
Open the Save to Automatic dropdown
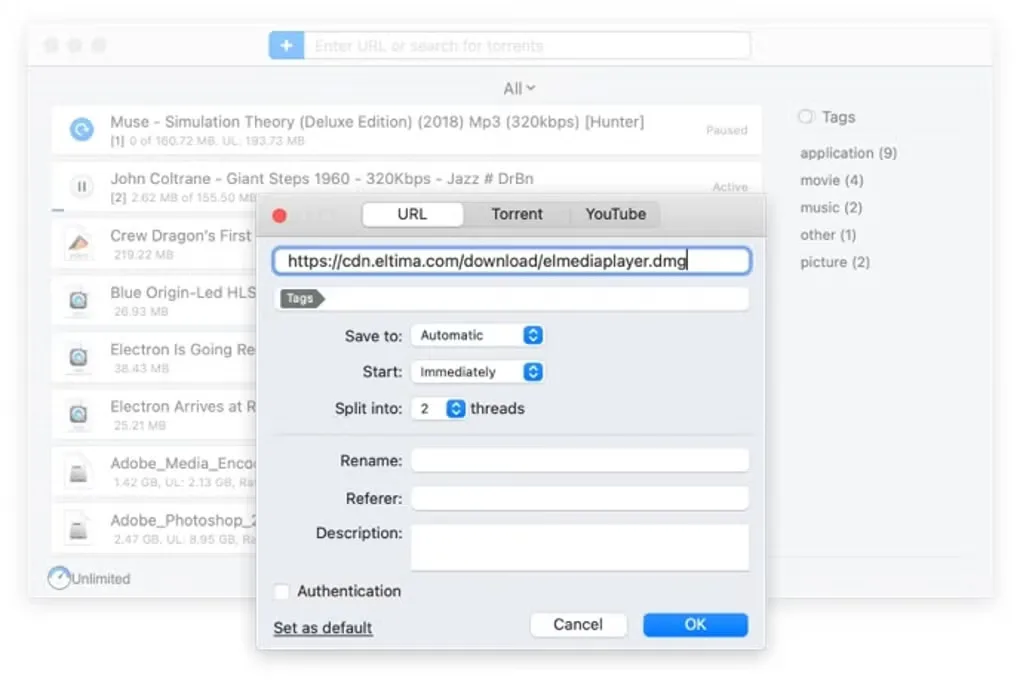pos(477,335)
